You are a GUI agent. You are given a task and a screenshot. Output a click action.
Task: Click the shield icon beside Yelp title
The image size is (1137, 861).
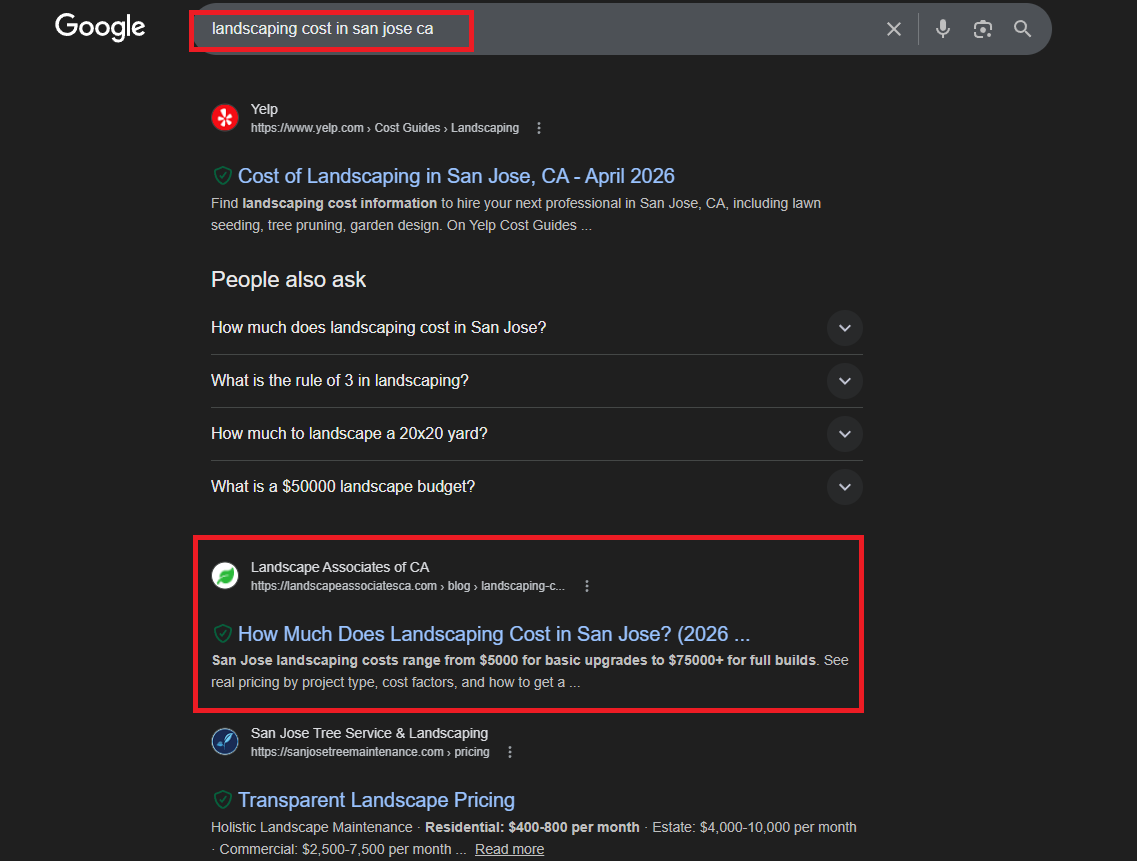tap(223, 176)
